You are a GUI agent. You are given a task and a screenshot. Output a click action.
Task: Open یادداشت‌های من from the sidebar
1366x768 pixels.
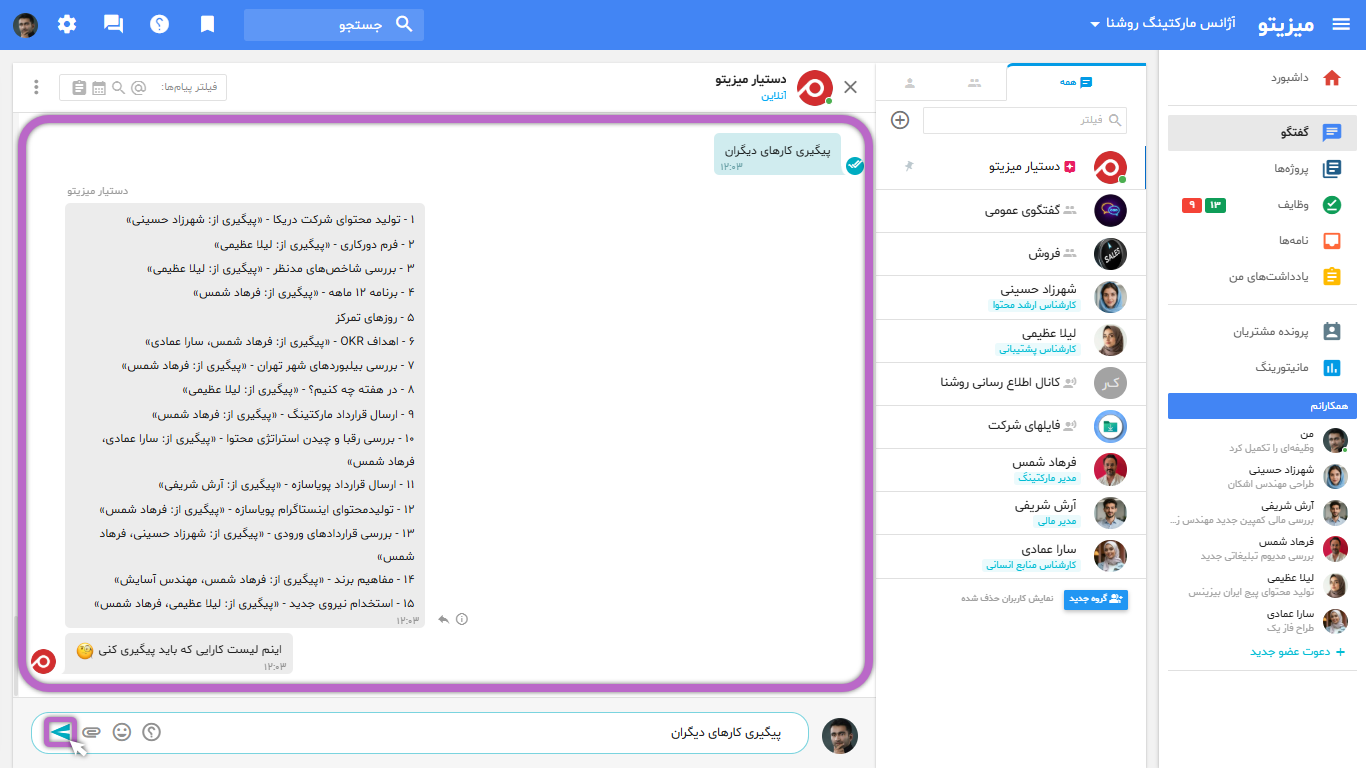click(x=1262, y=277)
